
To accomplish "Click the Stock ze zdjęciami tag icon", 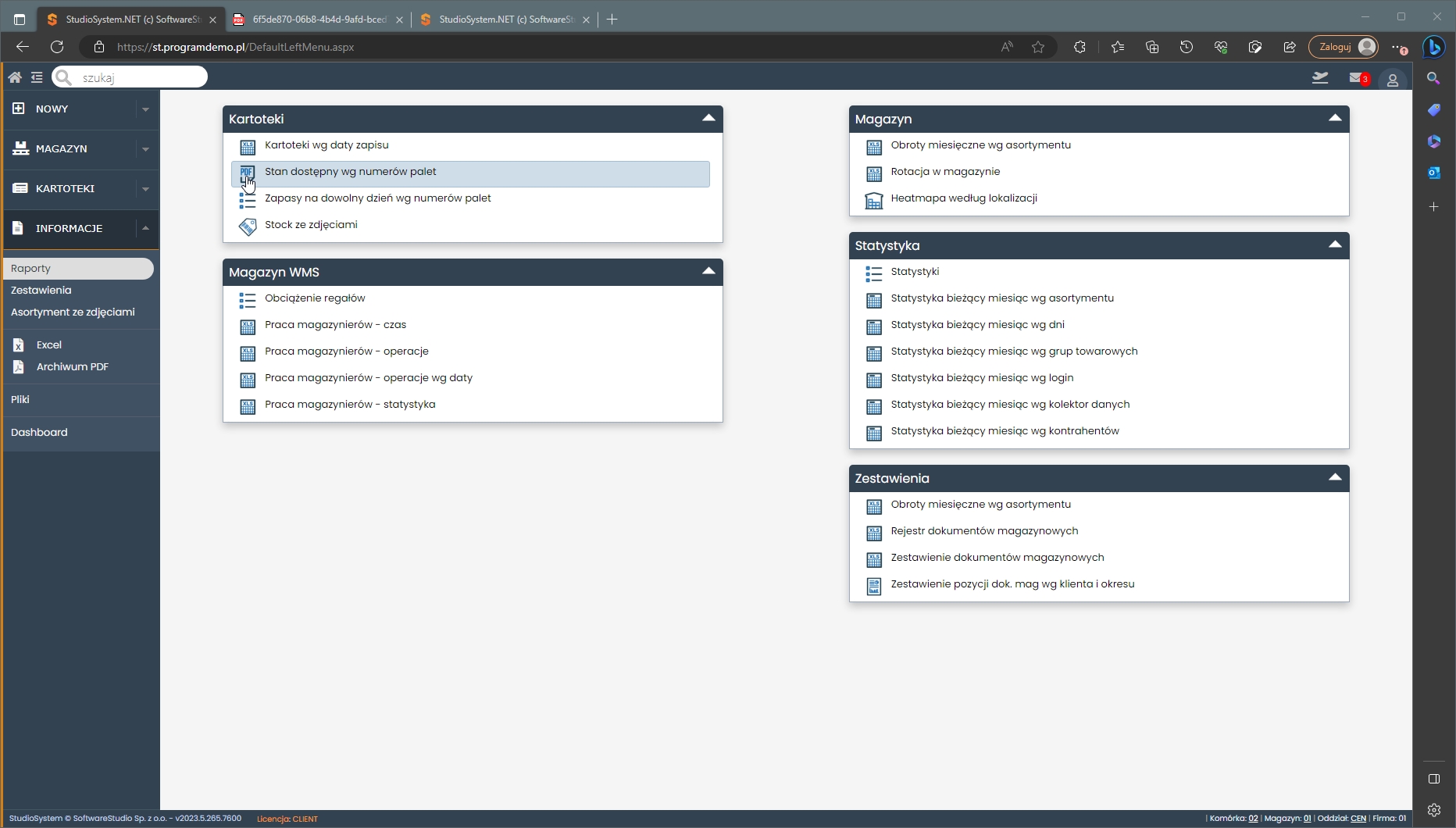I will 248,227.
